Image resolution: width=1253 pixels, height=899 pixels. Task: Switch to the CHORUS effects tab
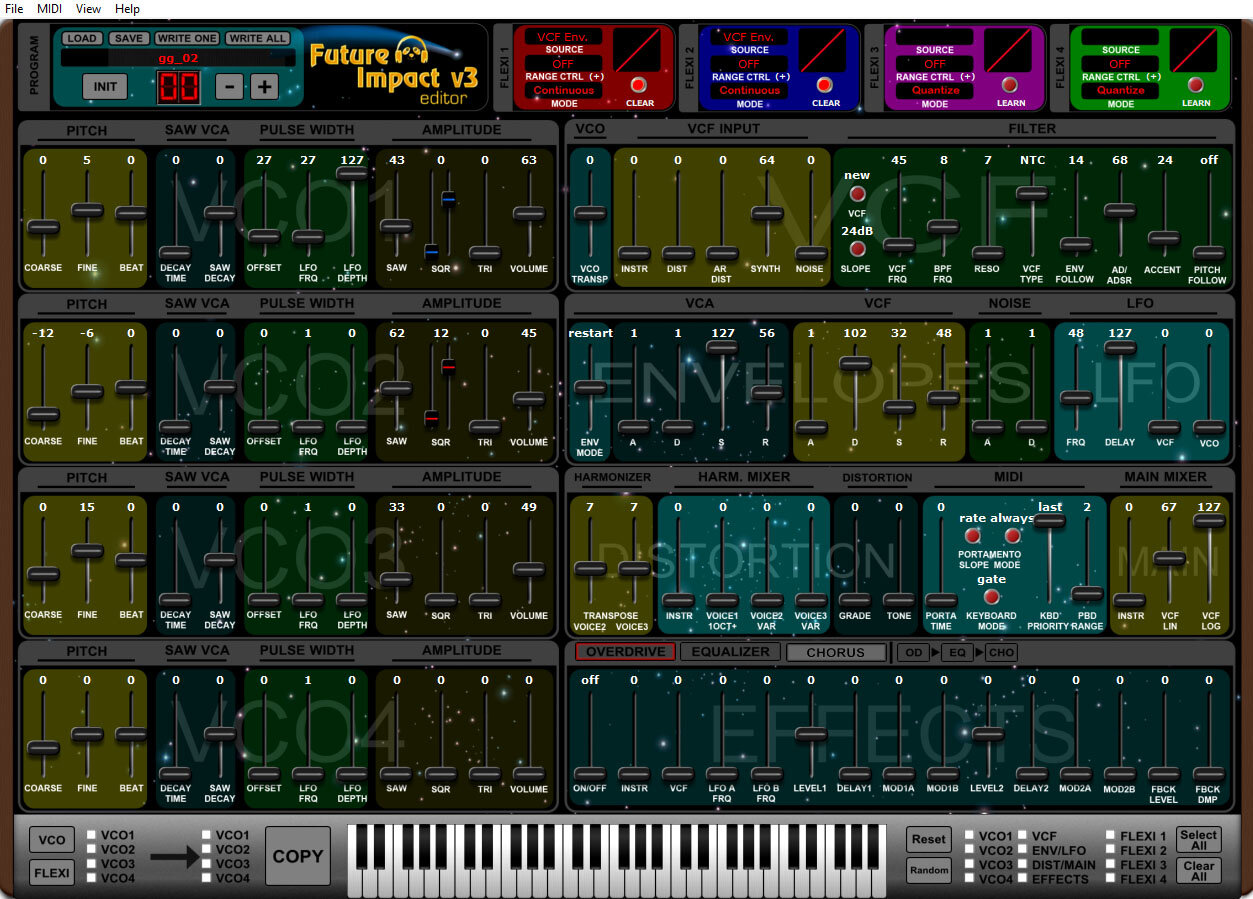click(x=836, y=652)
